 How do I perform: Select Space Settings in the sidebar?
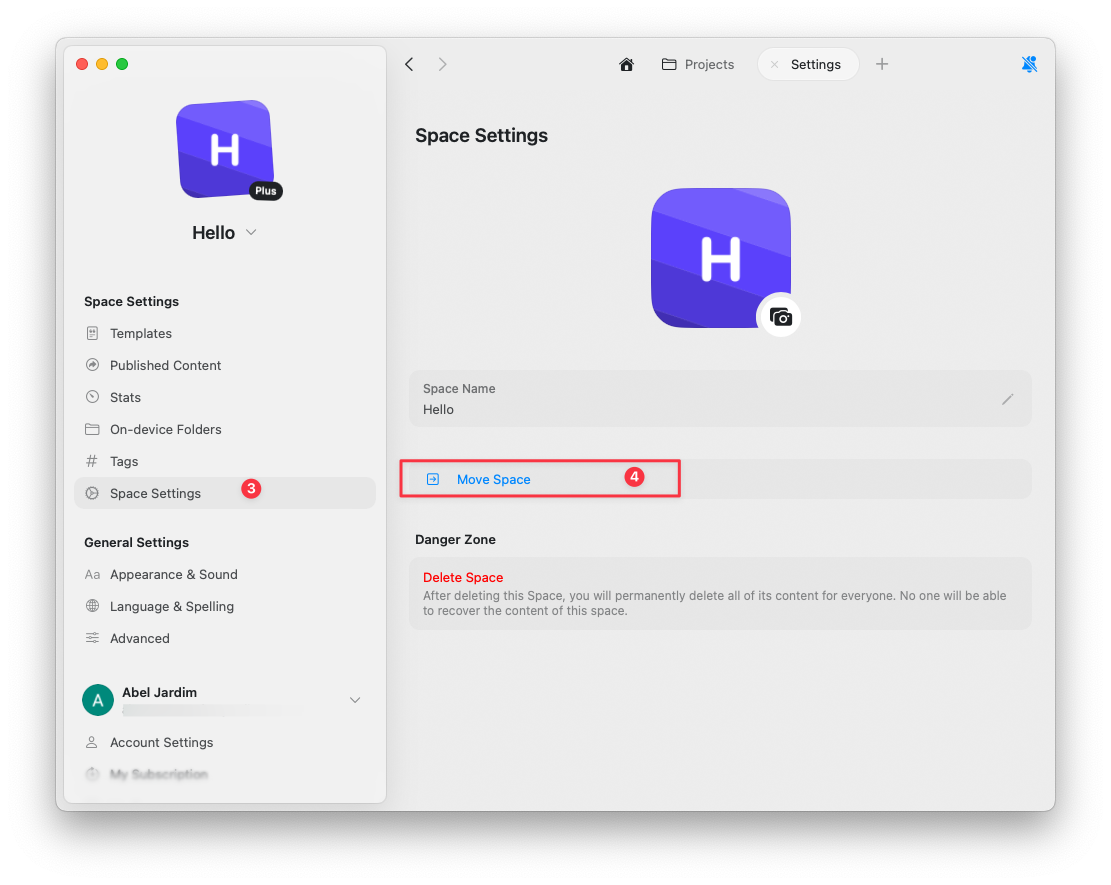click(x=225, y=493)
